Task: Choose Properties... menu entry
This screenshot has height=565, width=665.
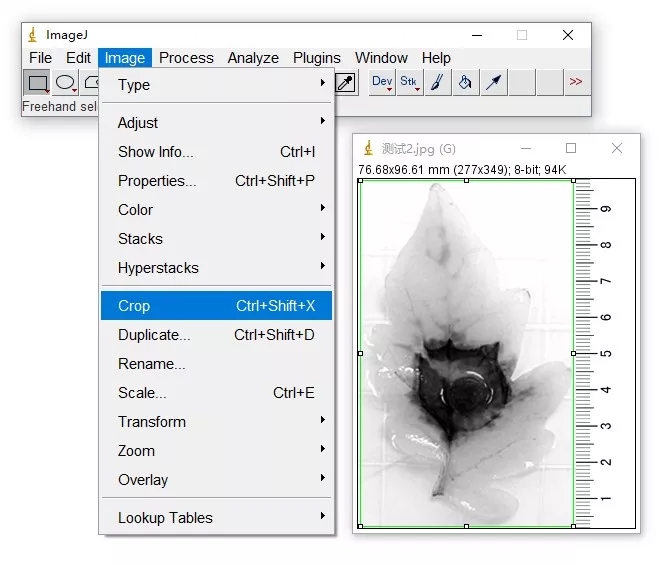Action: (216, 181)
